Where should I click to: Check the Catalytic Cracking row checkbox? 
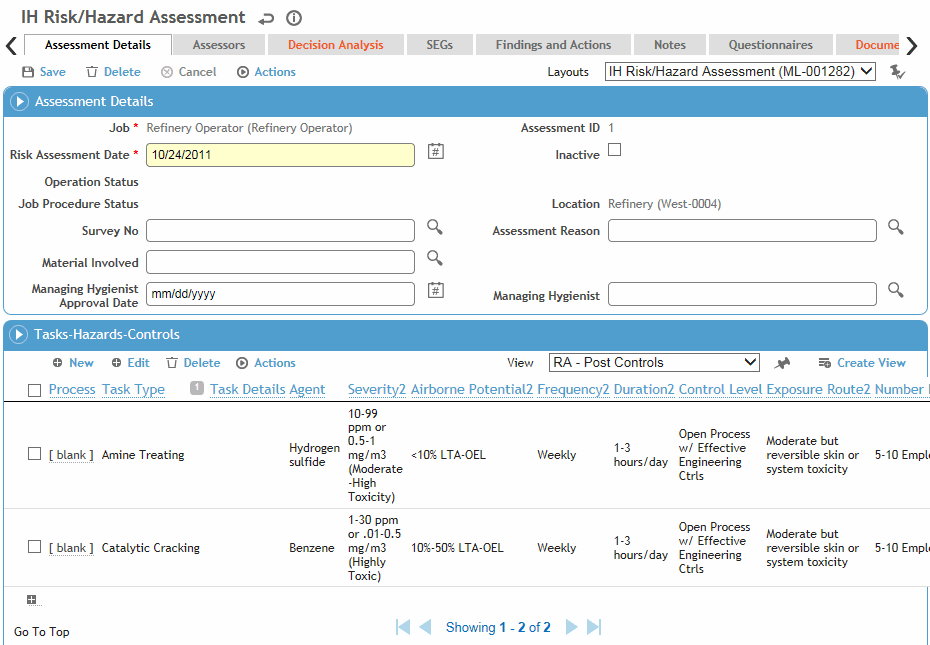click(x=34, y=546)
